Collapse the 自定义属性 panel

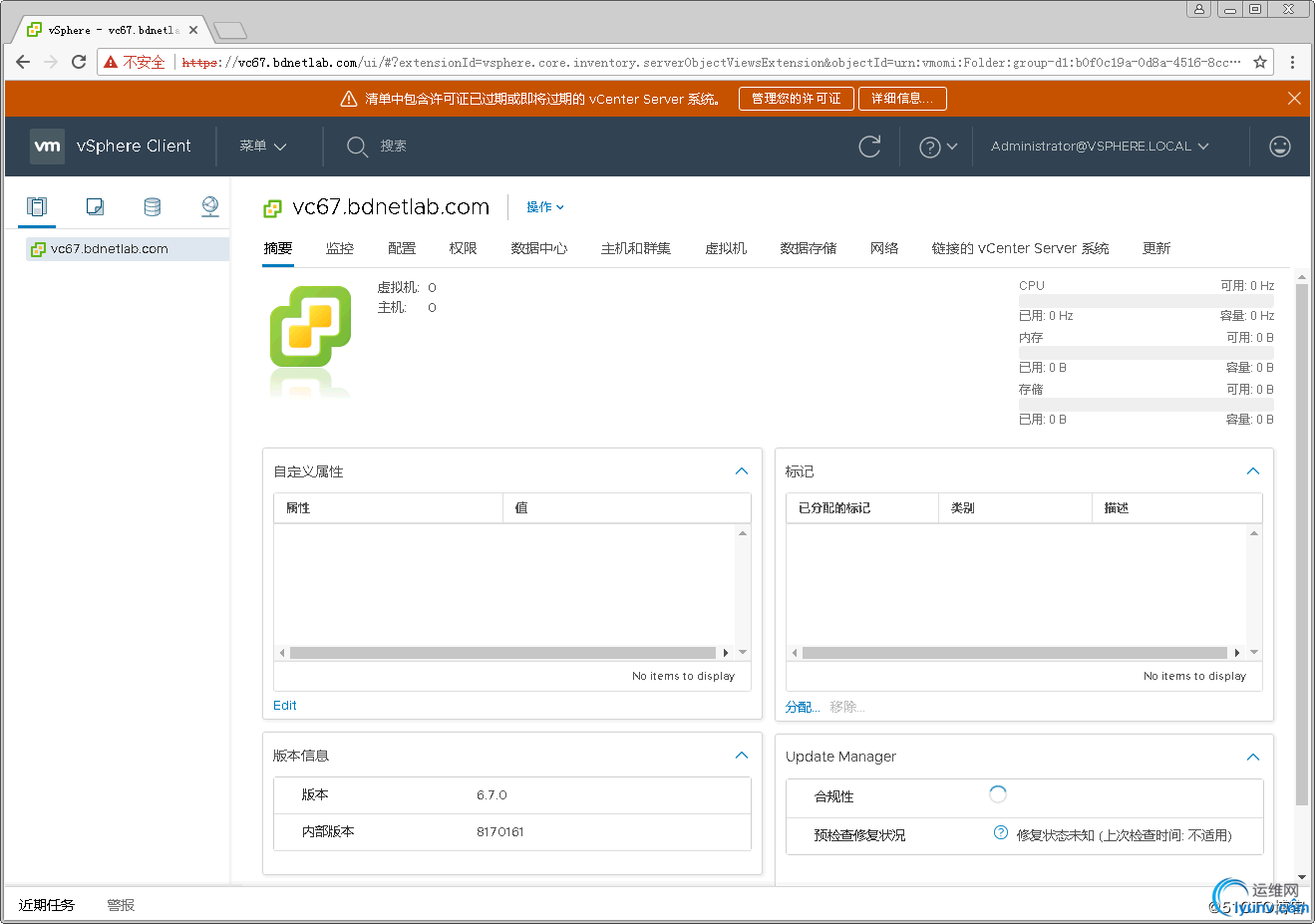pos(742,471)
